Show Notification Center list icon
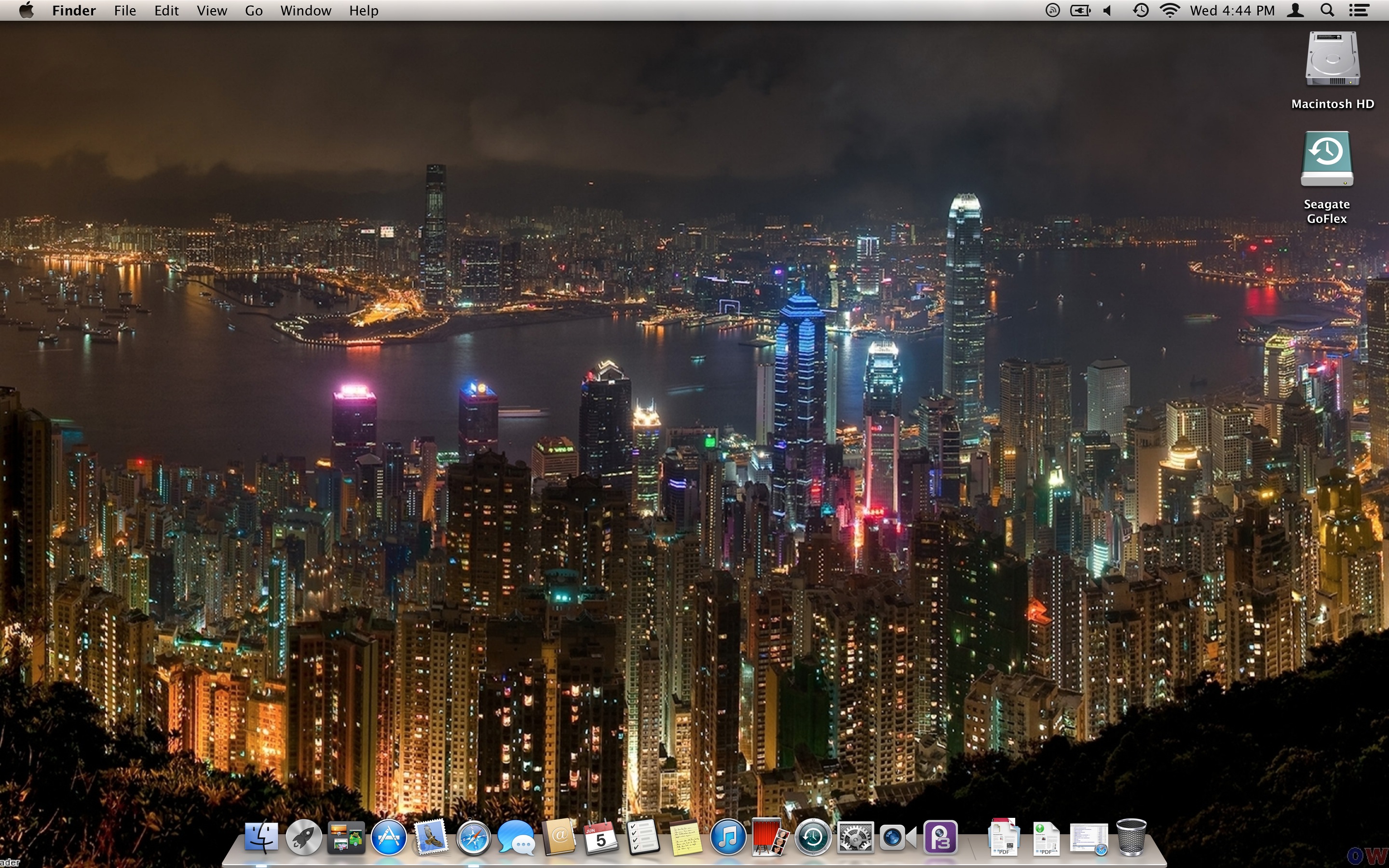Viewport: 1389px width, 868px height. [x=1359, y=10]
